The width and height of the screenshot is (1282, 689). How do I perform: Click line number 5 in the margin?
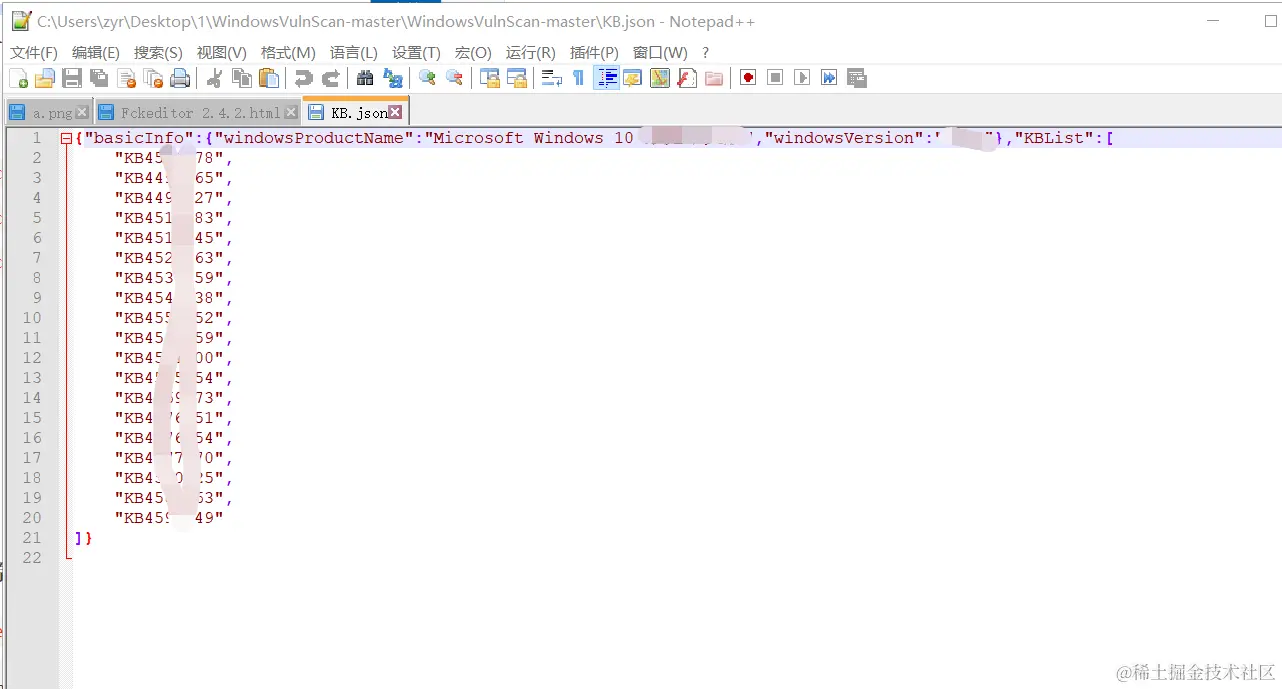[37, 218]
